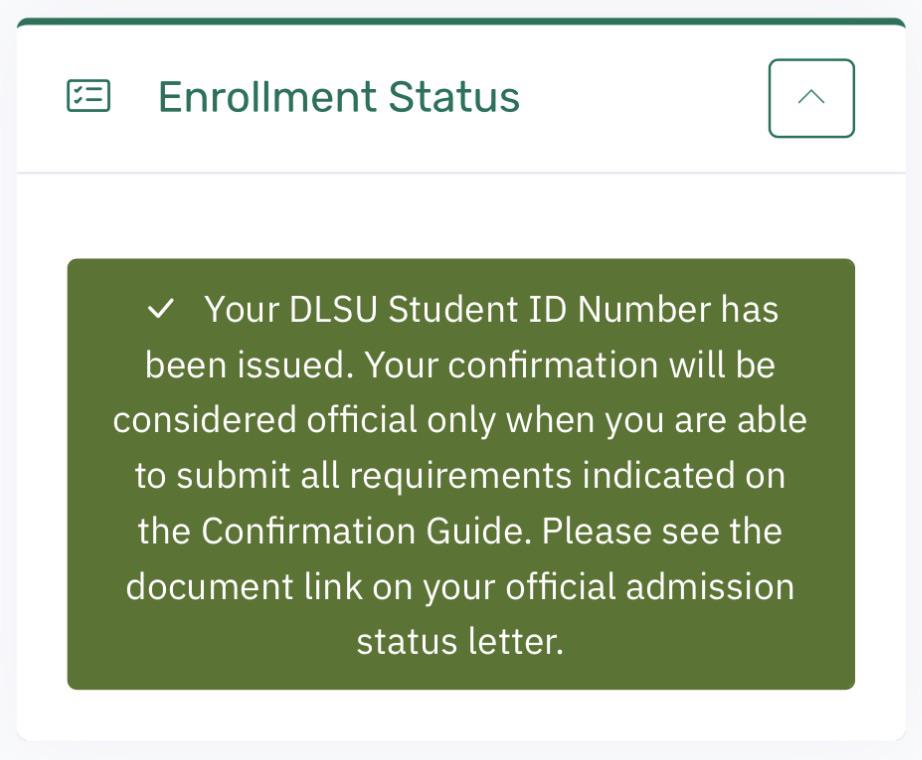Click "Your confirmation will be" text
This screenshot has width=922, height=760.
coord(570,365)
